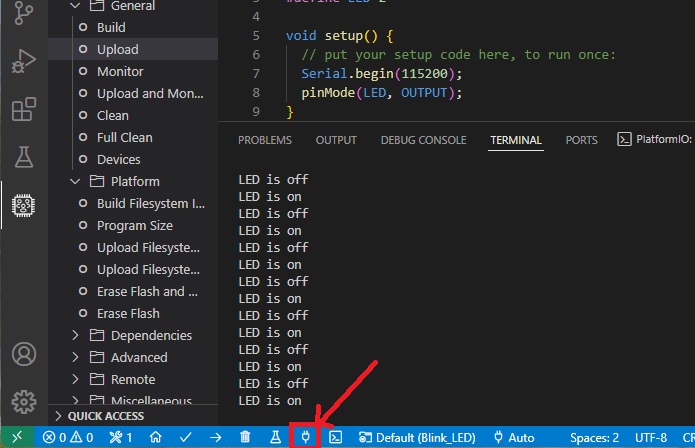Switch to the Debug Console tab

point(423,140)
